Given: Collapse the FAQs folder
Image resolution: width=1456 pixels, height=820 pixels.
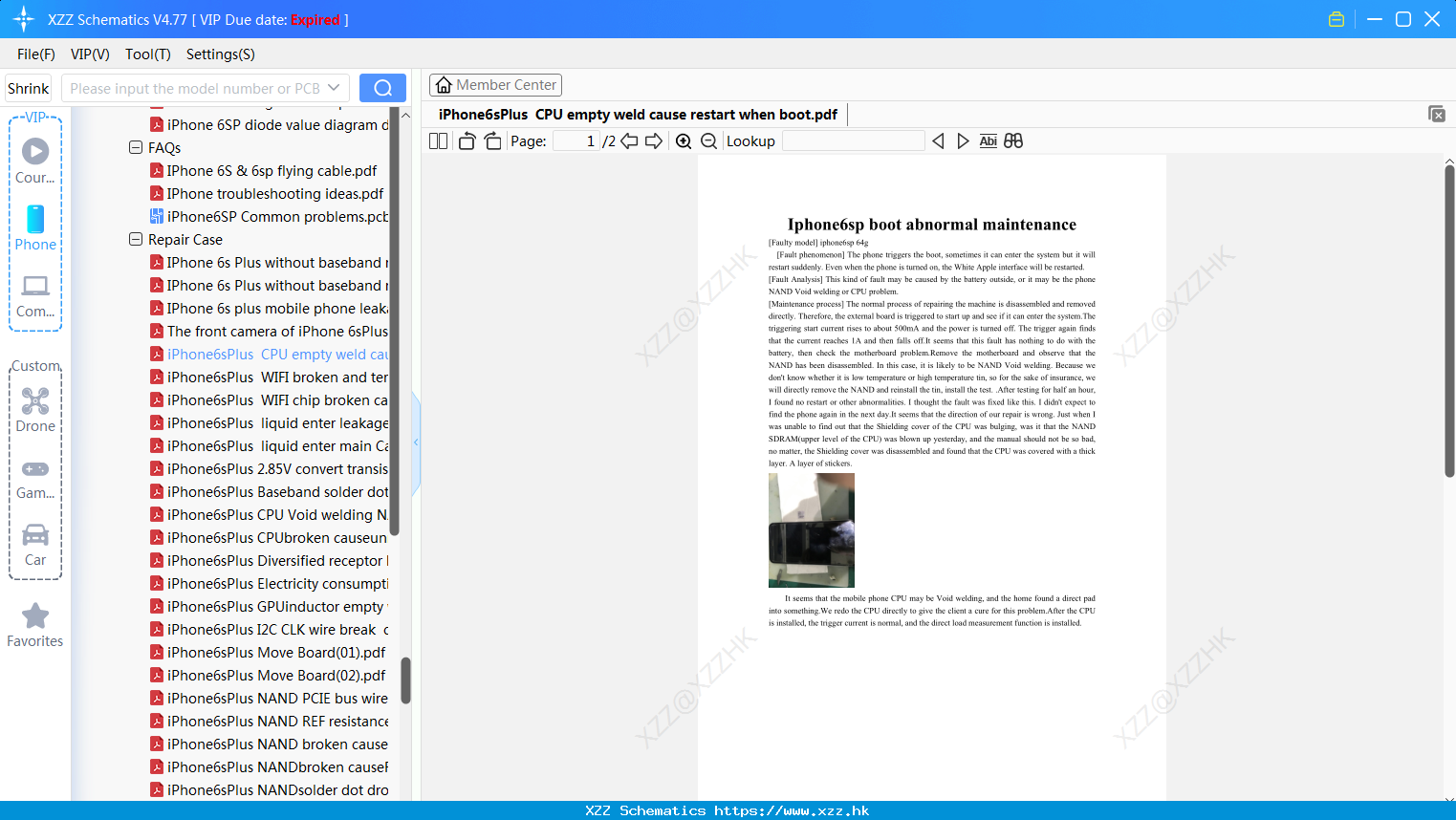Looking at the screenshot, I should pos(136,148).
